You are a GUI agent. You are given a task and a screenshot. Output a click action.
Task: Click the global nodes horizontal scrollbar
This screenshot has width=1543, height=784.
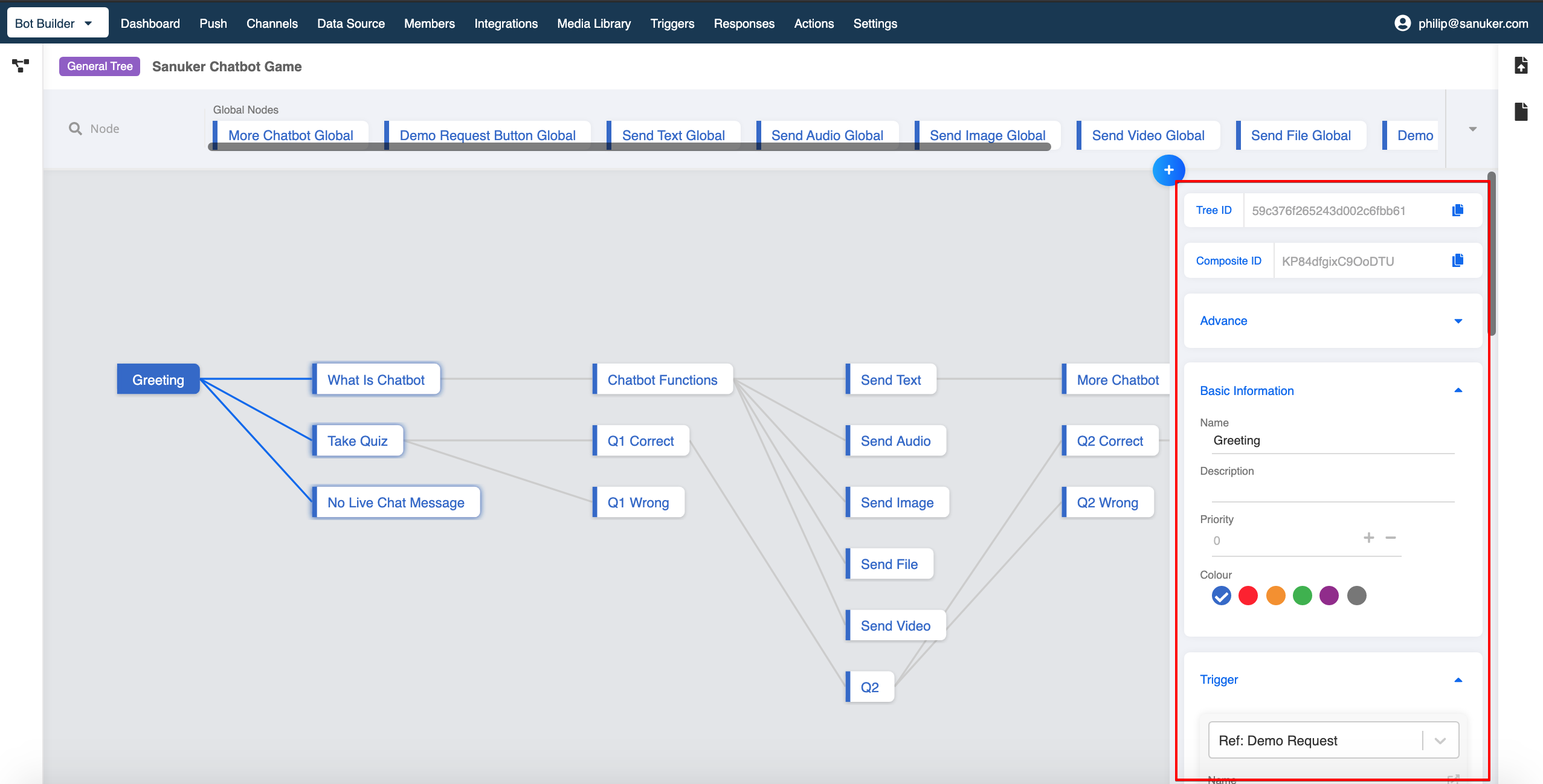[x=630, y=147]
